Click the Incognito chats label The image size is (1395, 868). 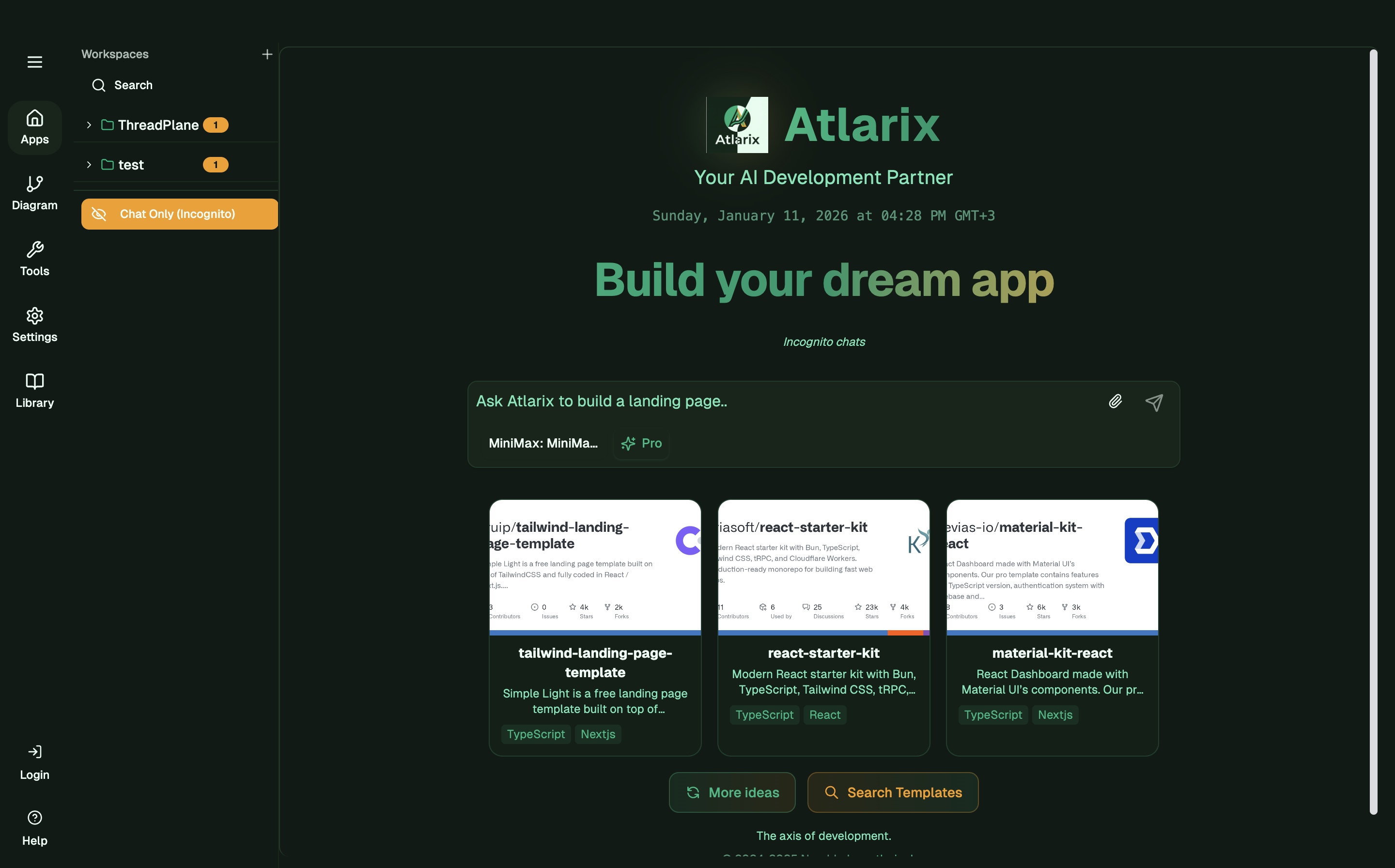point(824,341)
